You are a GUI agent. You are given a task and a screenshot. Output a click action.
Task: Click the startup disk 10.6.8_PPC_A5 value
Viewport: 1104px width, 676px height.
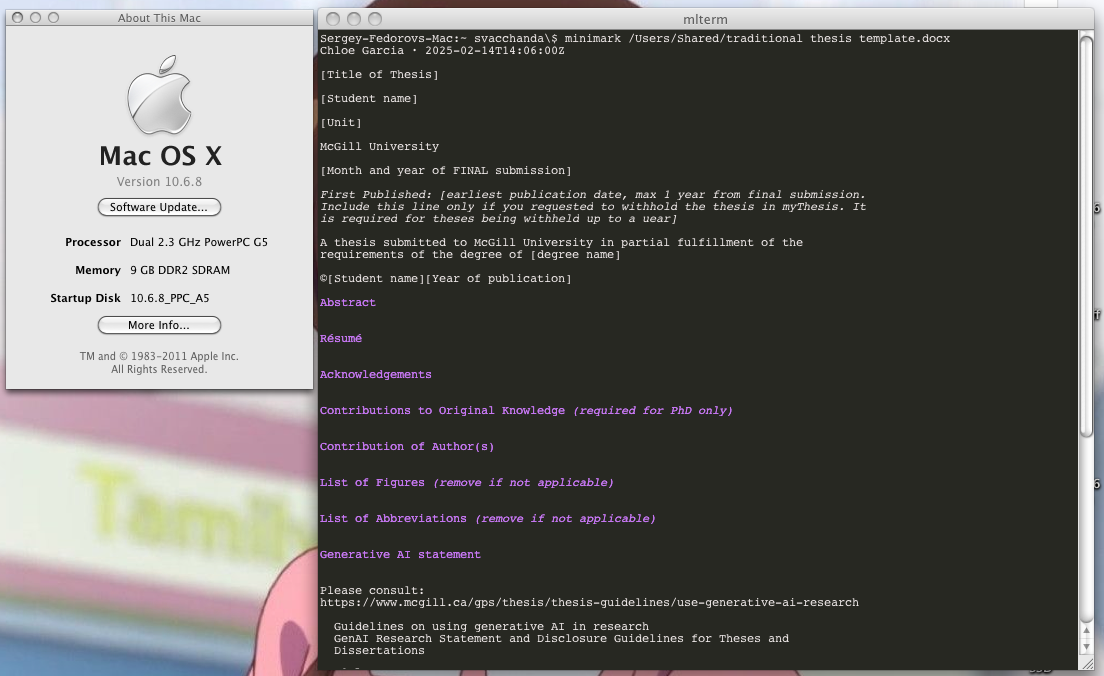(170, 299)
